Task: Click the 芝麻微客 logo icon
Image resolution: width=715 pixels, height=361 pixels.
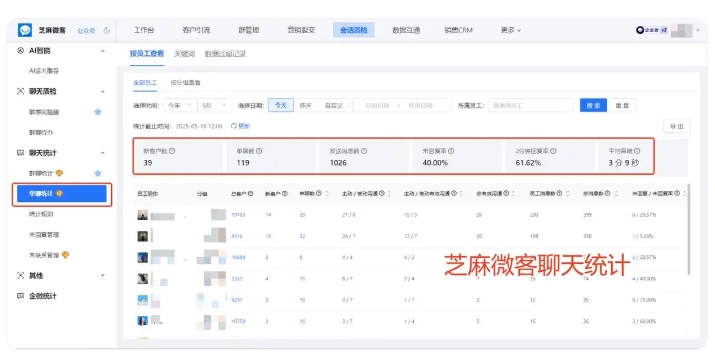Action: pos(25,30)
